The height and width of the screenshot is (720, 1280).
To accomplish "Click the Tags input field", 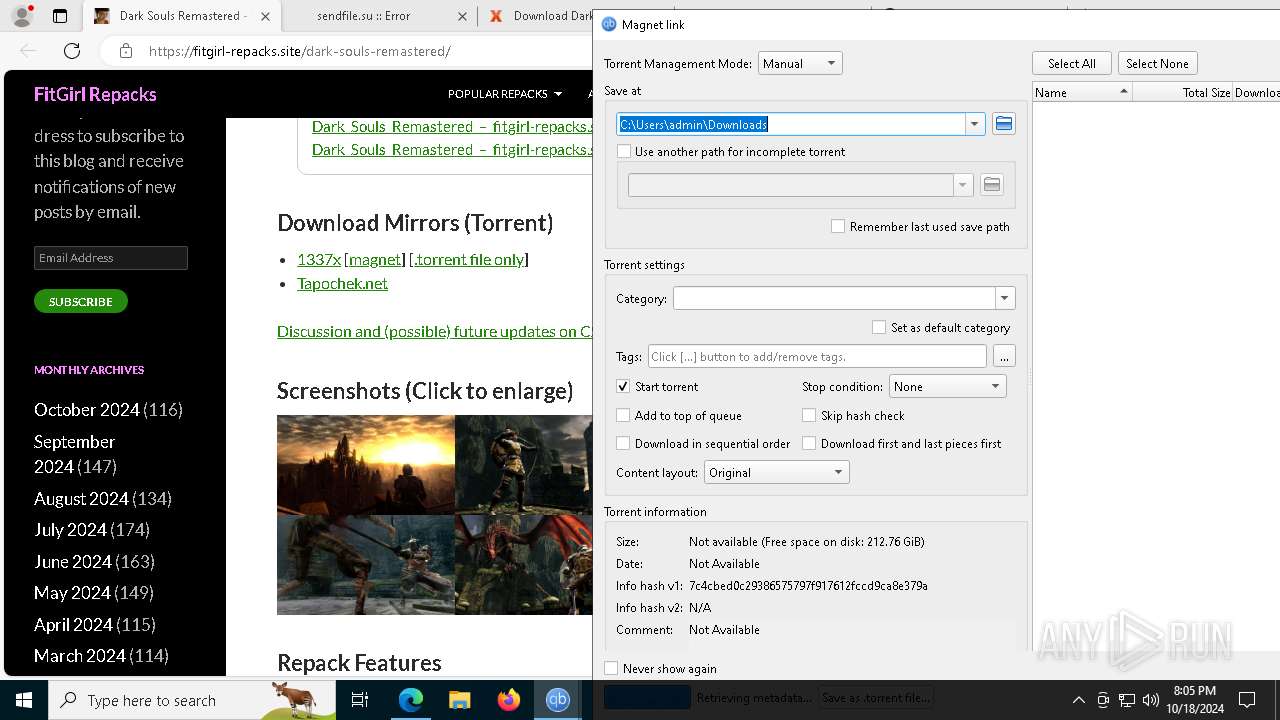I will pyautogui.click(x=817, y=356).
